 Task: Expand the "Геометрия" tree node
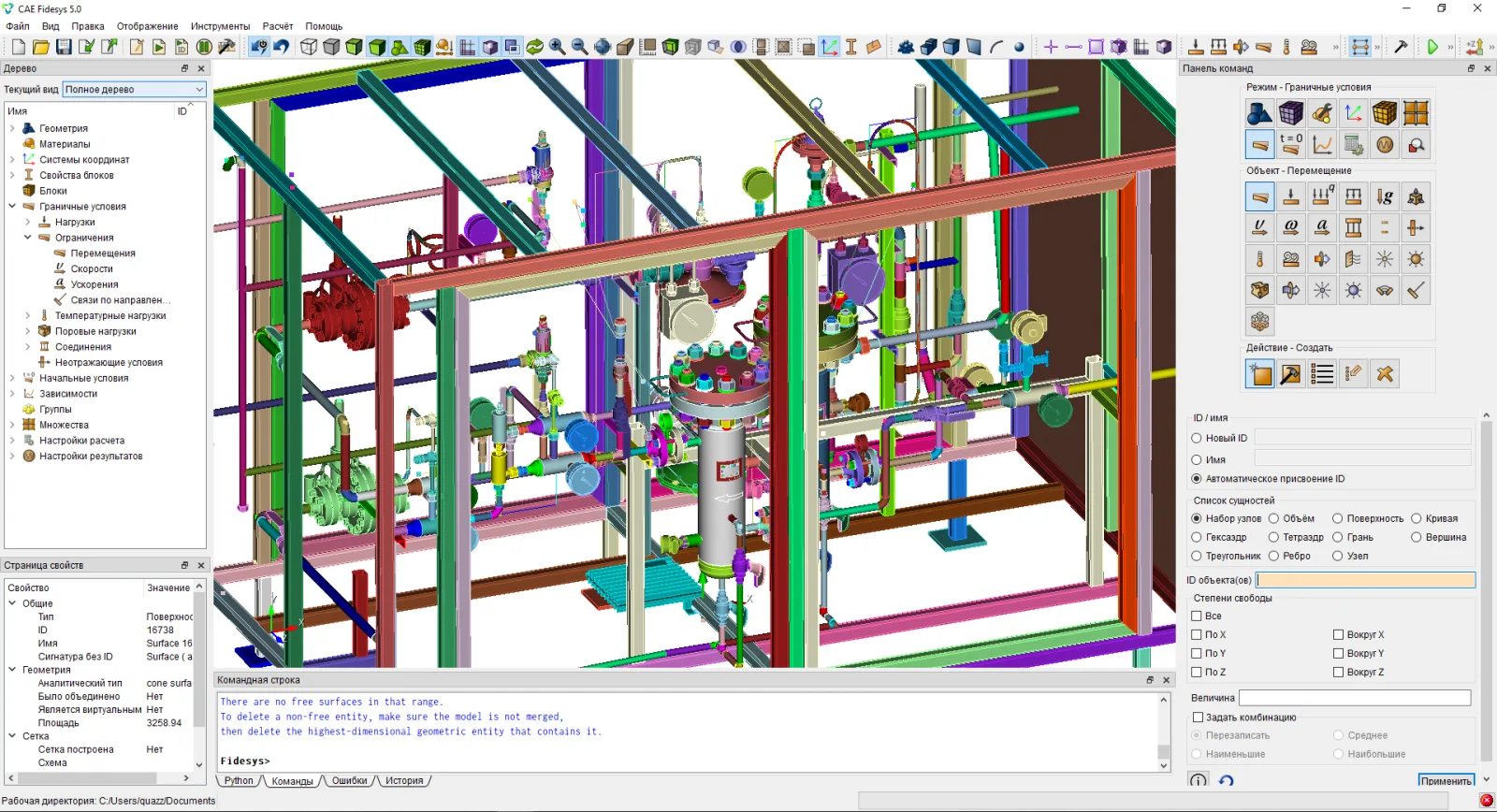click(12, 128)
